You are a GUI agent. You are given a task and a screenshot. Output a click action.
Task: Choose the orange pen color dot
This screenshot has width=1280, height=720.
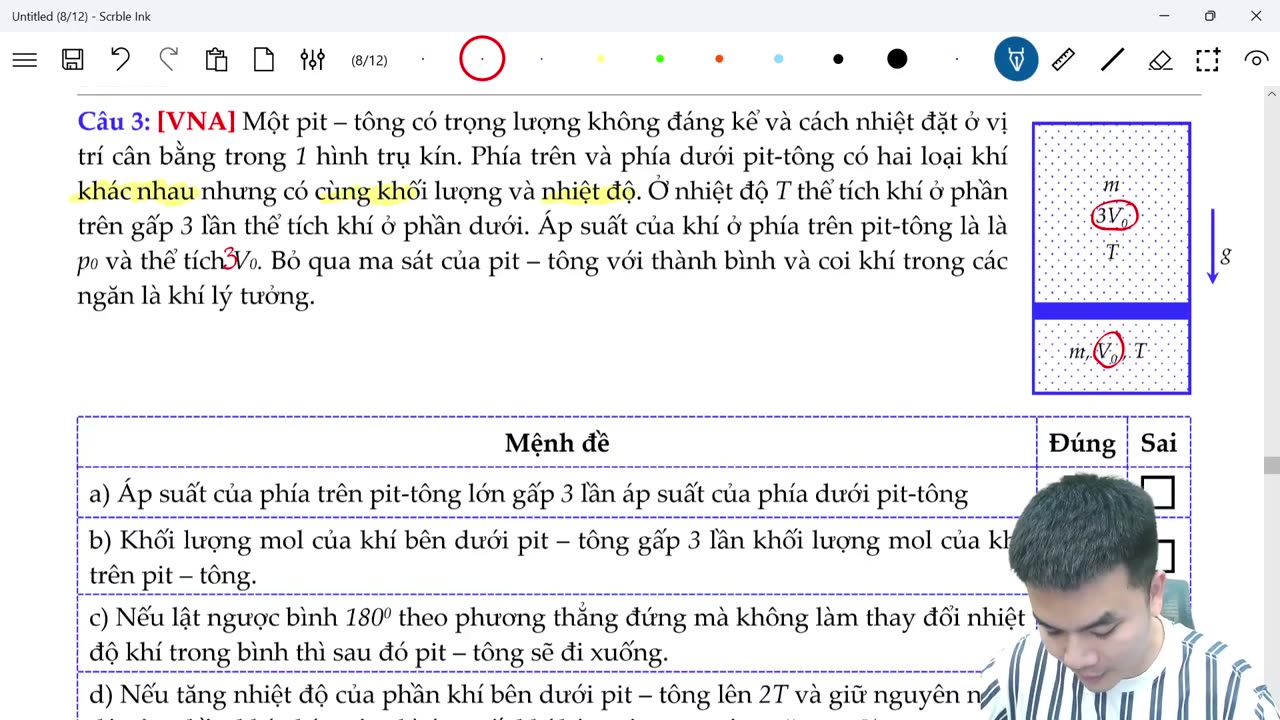[x=719, y=60]
